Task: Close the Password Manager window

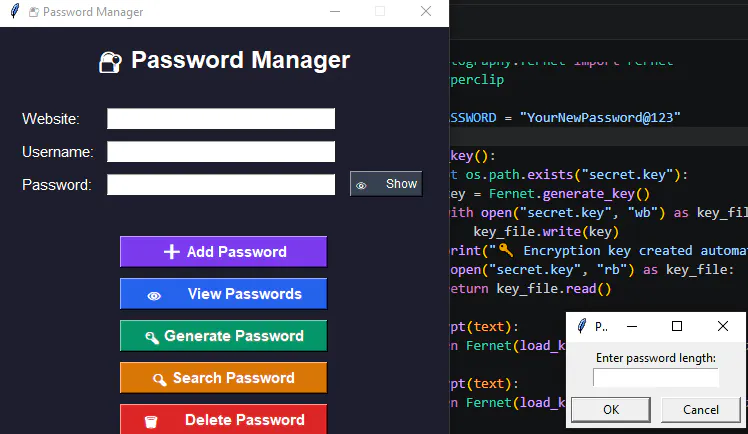Action: [x=426, y=11]
